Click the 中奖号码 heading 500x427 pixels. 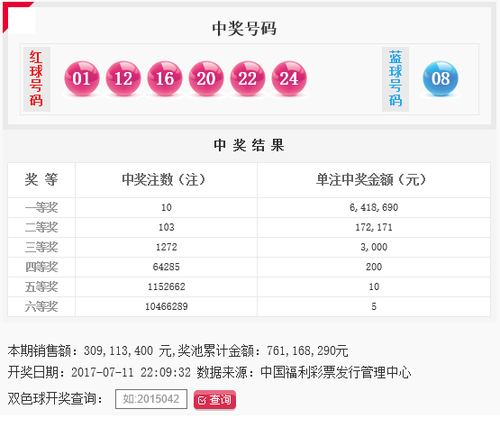pyautogui.click(x=244, y=29)
